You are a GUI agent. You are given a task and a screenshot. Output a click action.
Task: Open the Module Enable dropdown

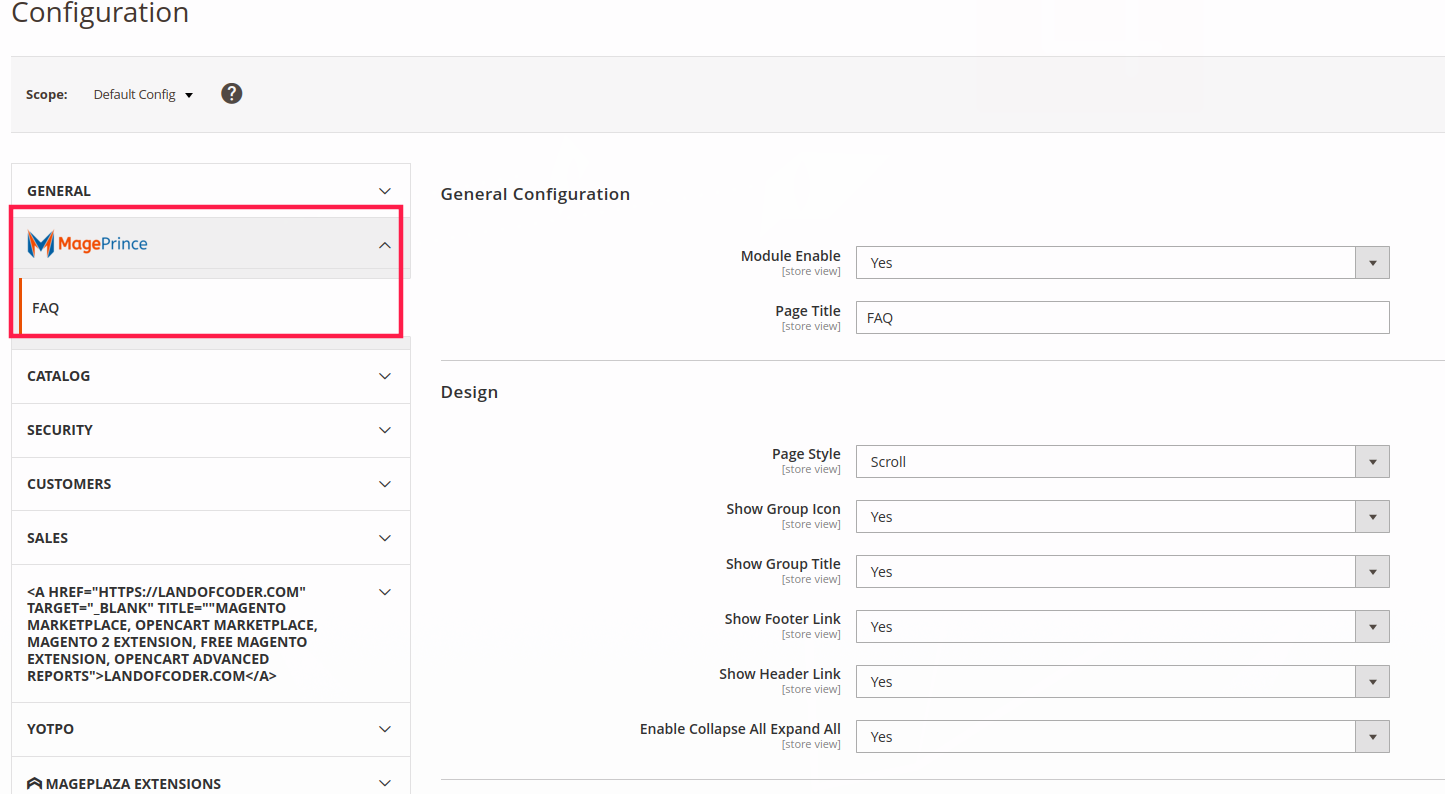(x=1122, y=263)
